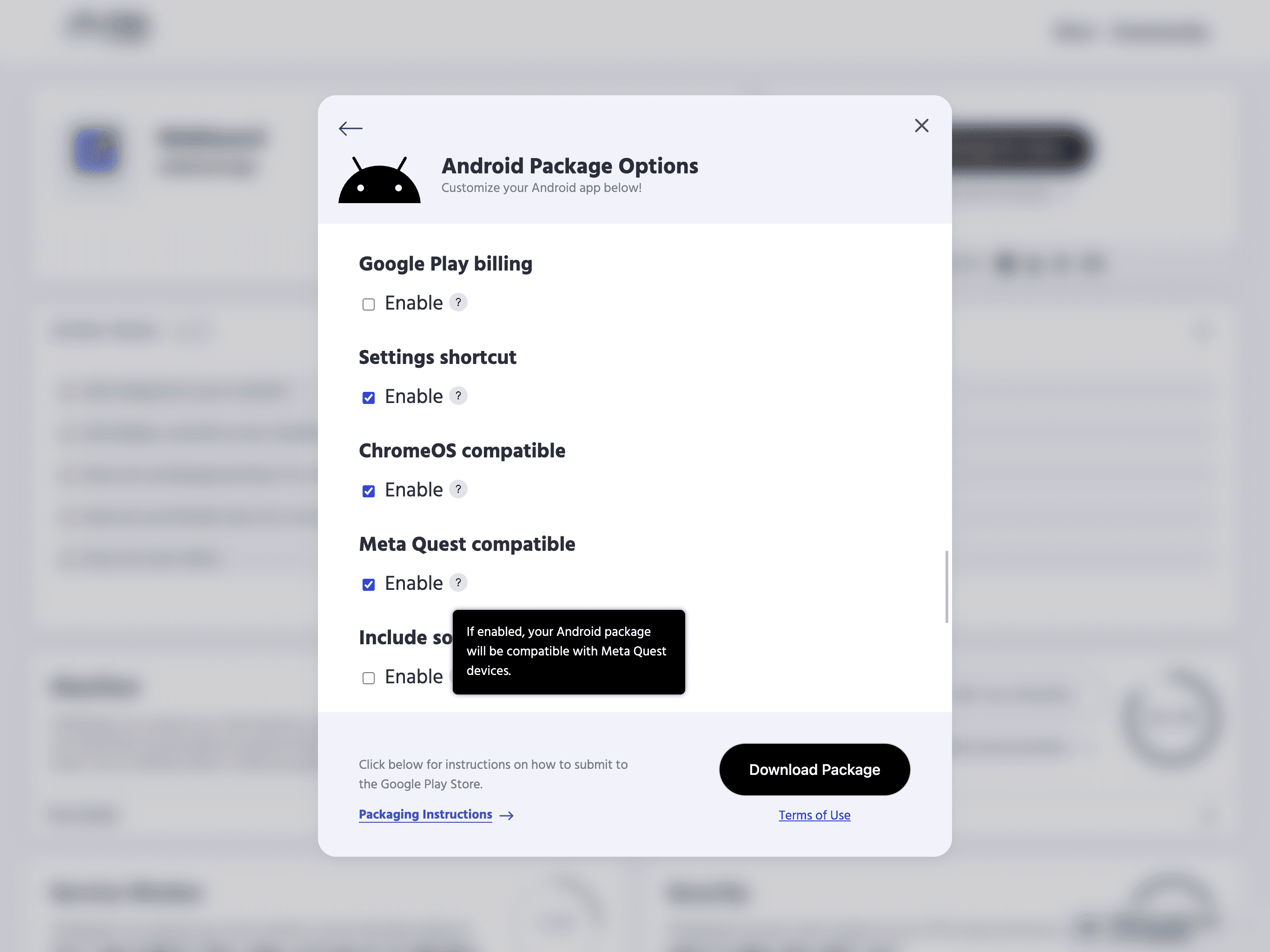1270x952 pixels.
Task: Click the close X icon
Action: tap(920, 126)
